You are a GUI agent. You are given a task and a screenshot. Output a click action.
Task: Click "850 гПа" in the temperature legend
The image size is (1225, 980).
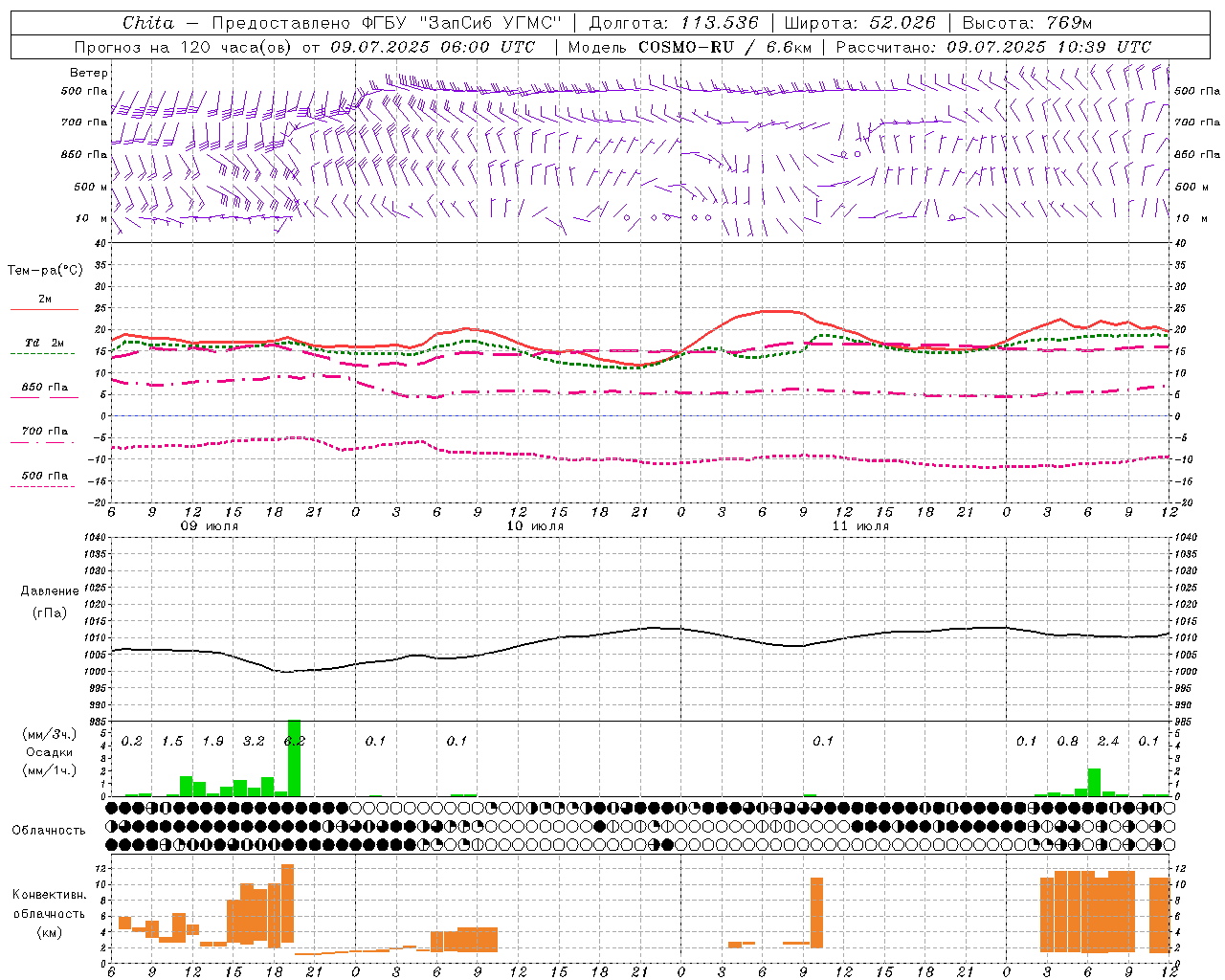(x=45, y=388)
